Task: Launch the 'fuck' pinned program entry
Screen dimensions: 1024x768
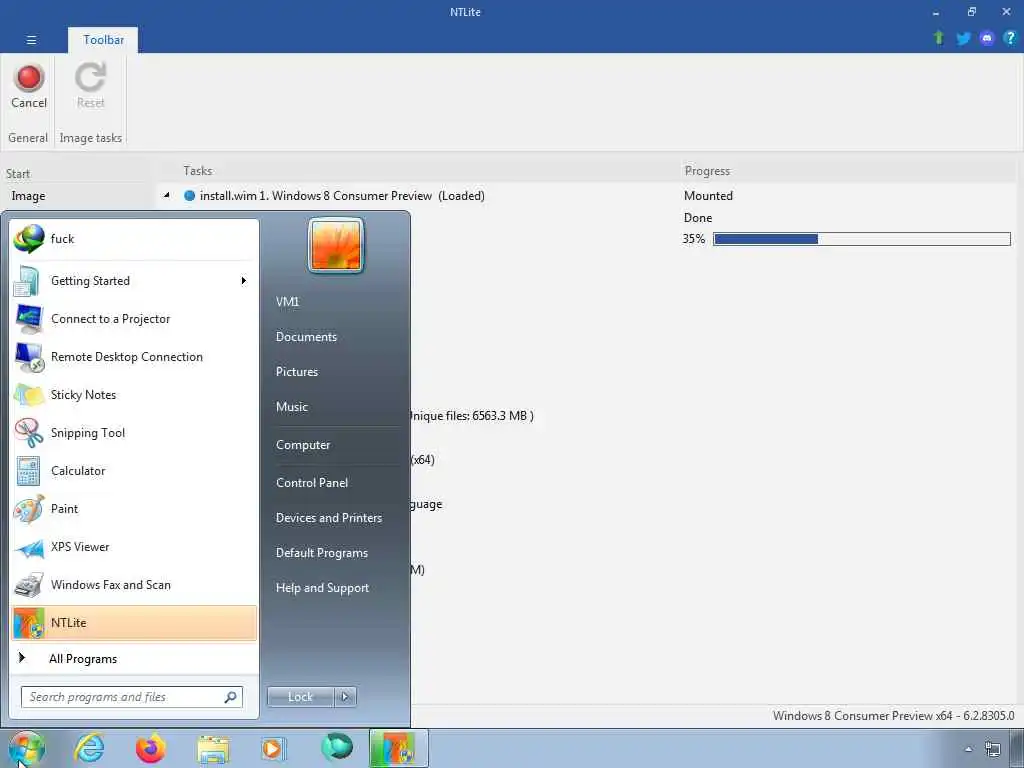Action: tap(134, 239)
